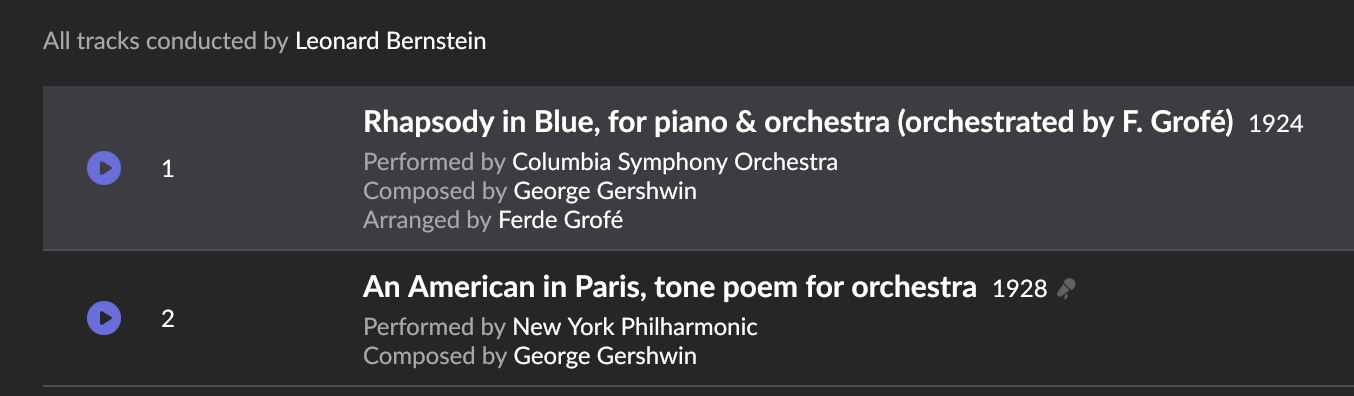
Task: Play An American in Paris track
Action: point(104,318)
